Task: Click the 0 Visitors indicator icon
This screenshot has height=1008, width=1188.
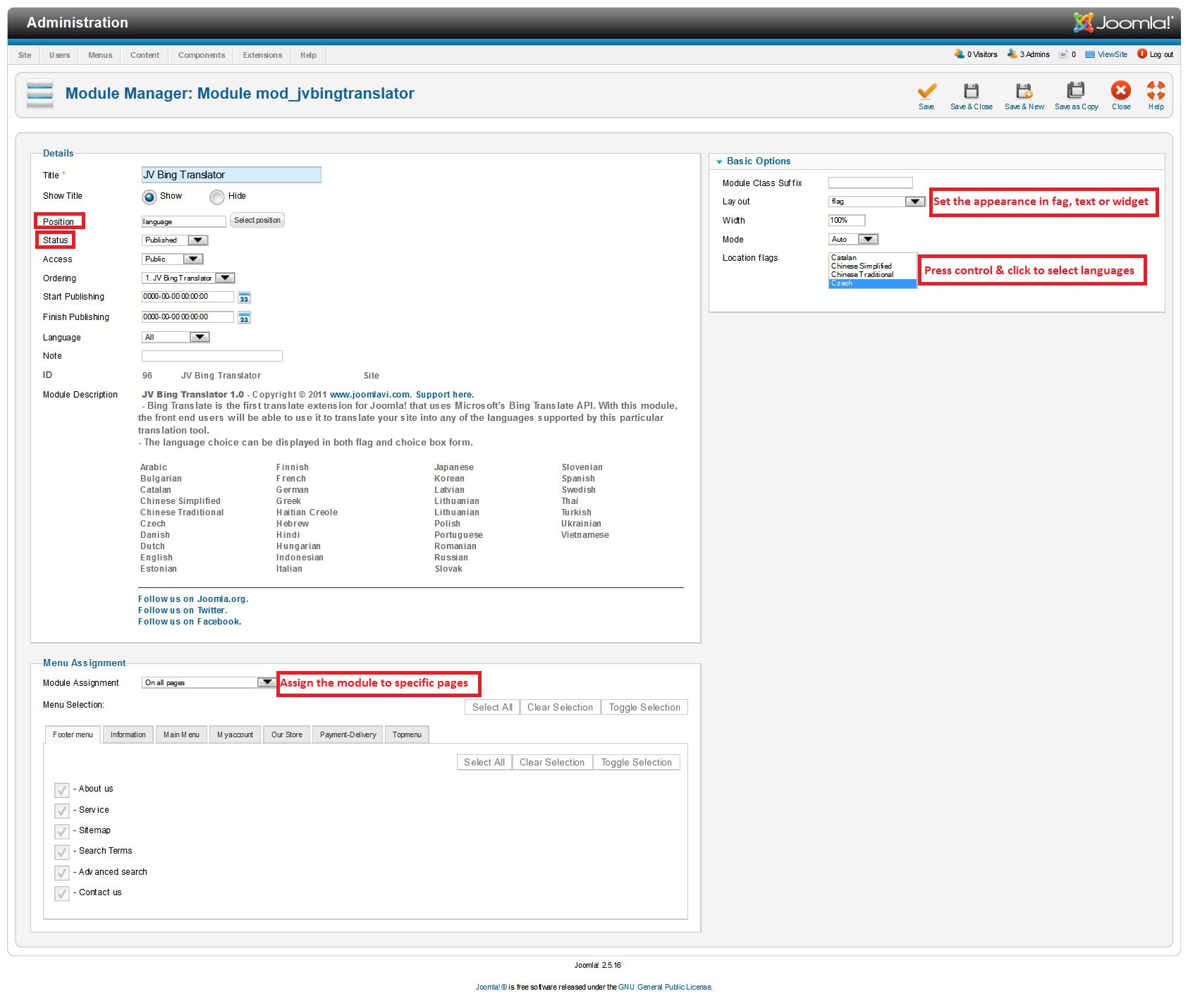Action: [x=959, y=54]
